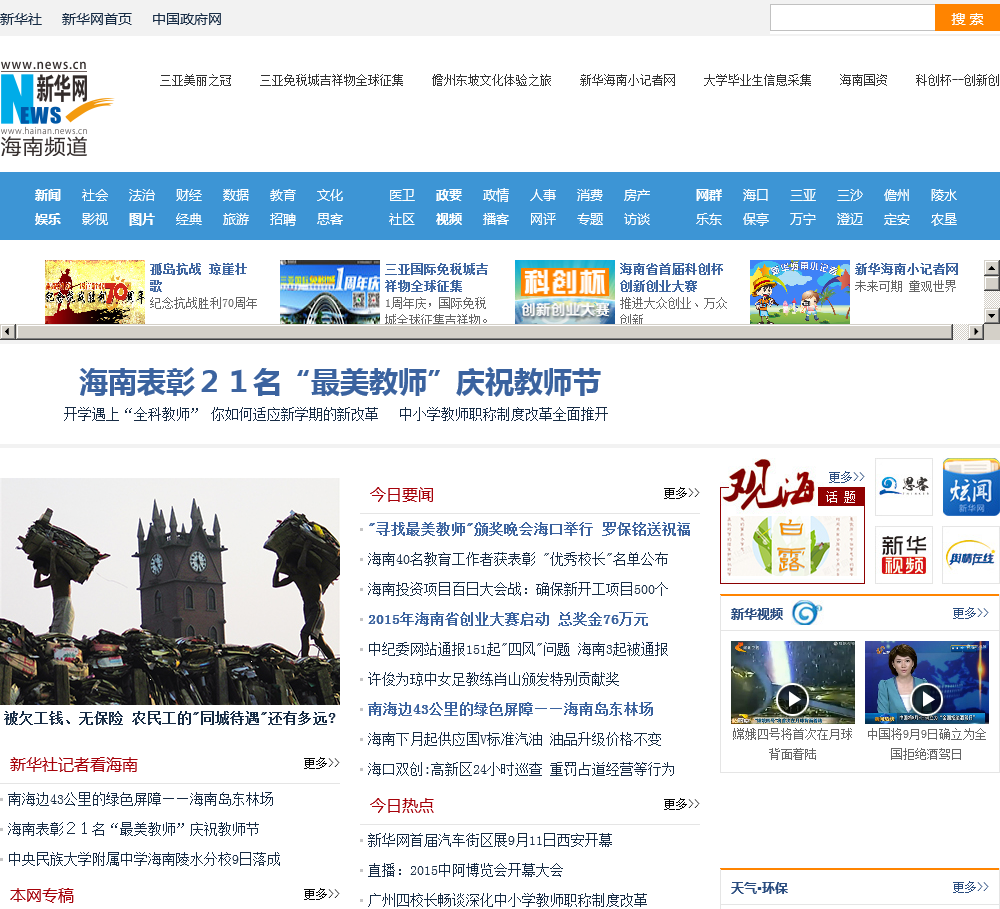
Task: Open 海口双创:高新区24小时巡查 article
Action: tap(521, 769)
